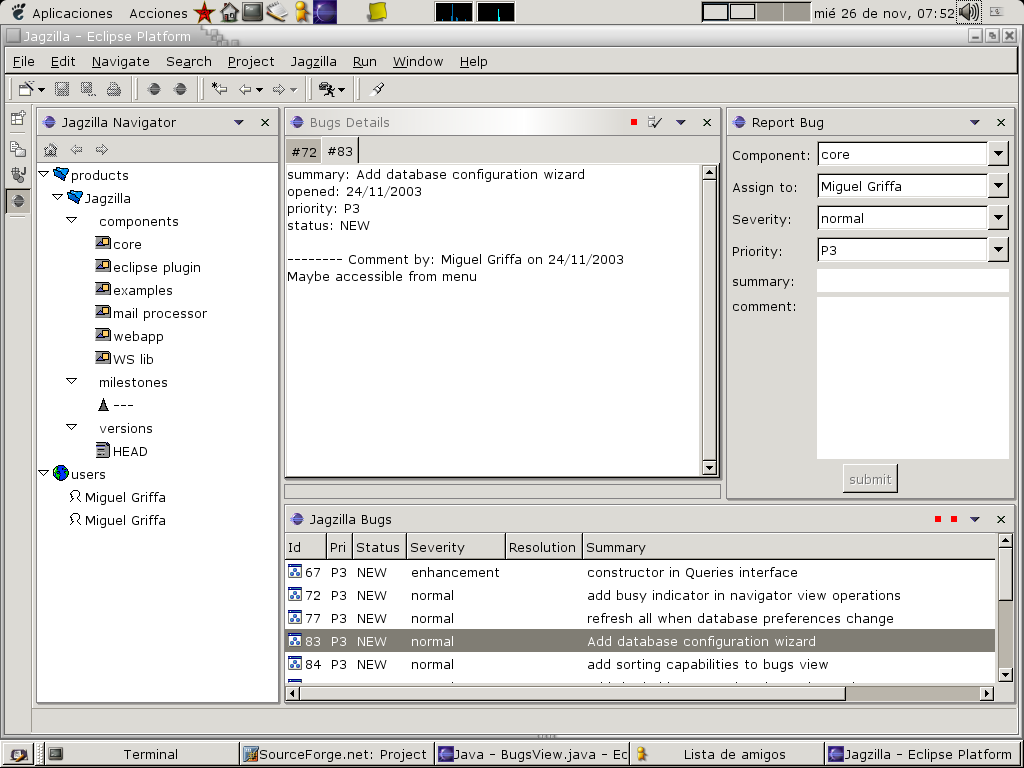Click the comment text area
1024x768 pixels.
pos(912,377)
